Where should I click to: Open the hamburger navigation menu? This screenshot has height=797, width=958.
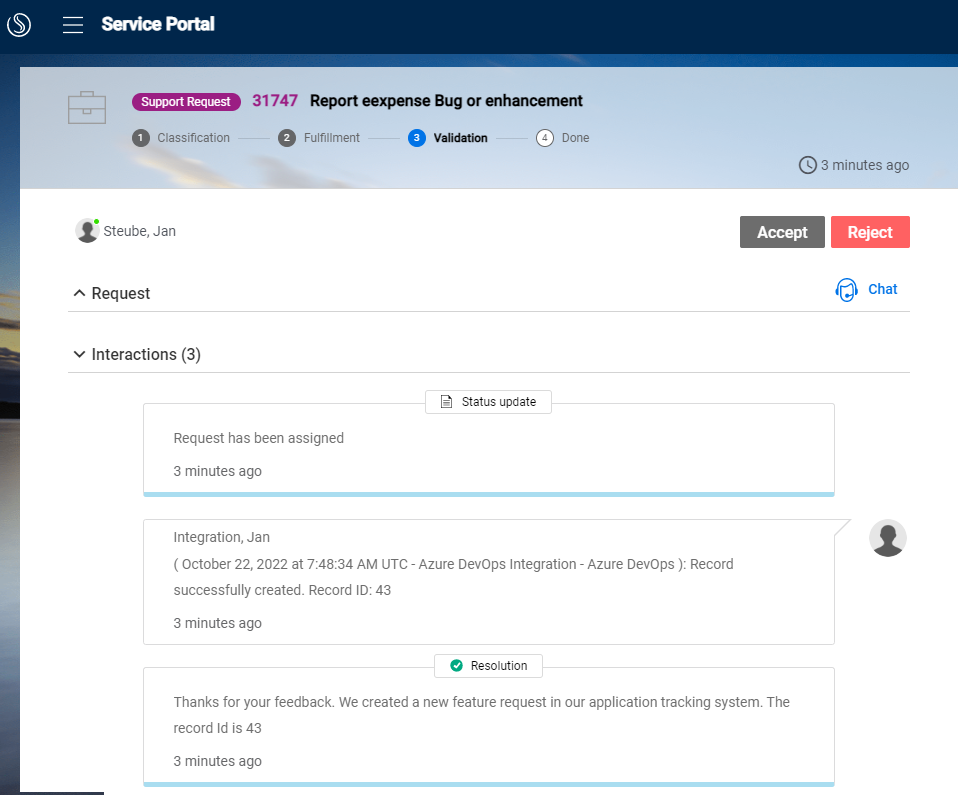click(x=72, y=25)
